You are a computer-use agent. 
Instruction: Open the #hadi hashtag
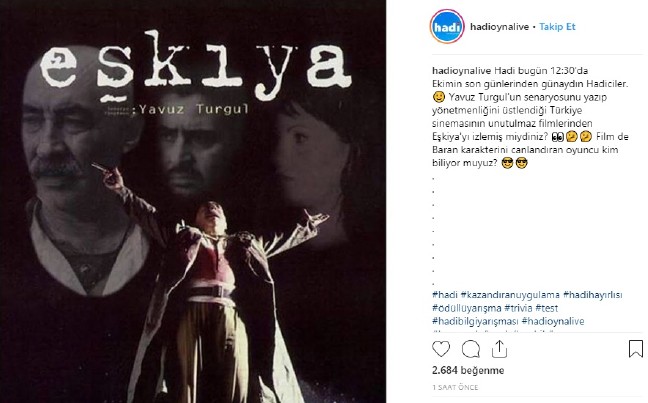click(x=445, y=295)
